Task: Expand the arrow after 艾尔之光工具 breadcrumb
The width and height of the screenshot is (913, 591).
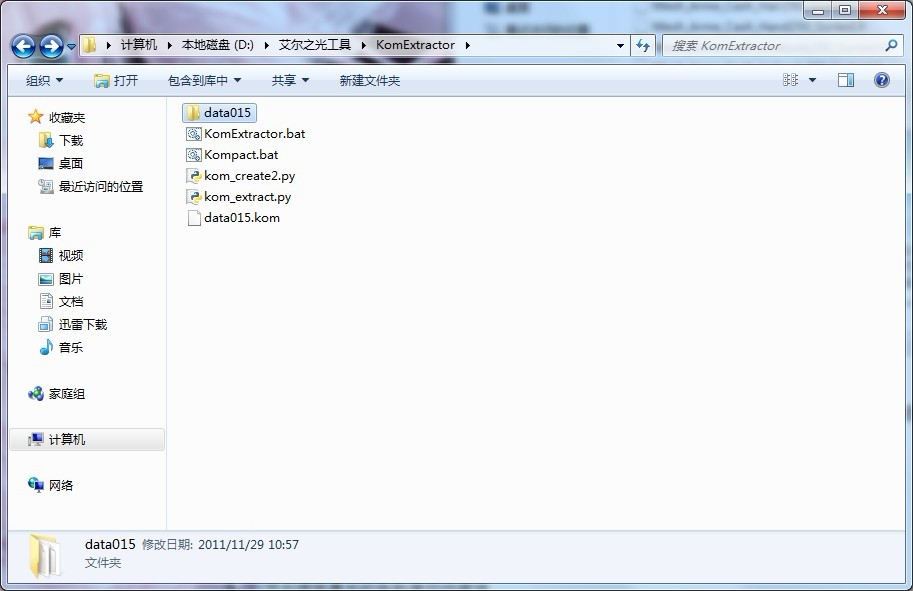Action: (x=363, y=45)
